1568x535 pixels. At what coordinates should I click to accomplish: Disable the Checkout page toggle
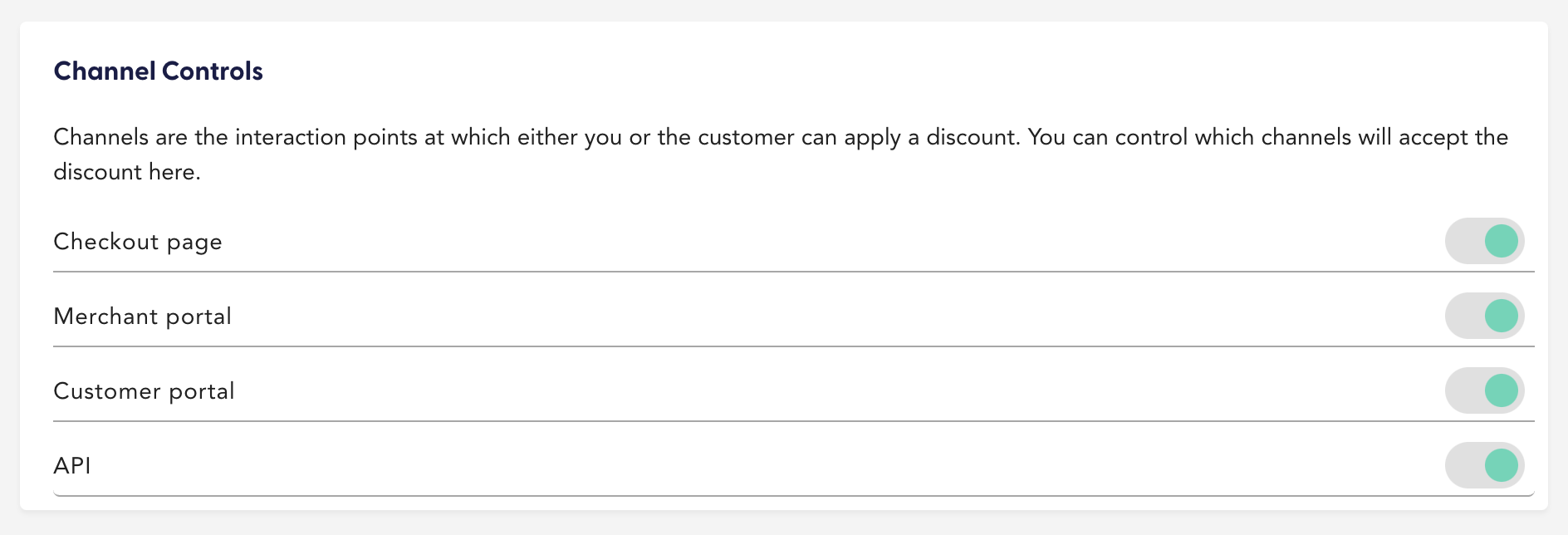pyautogui.click(x=1484, y=241)
